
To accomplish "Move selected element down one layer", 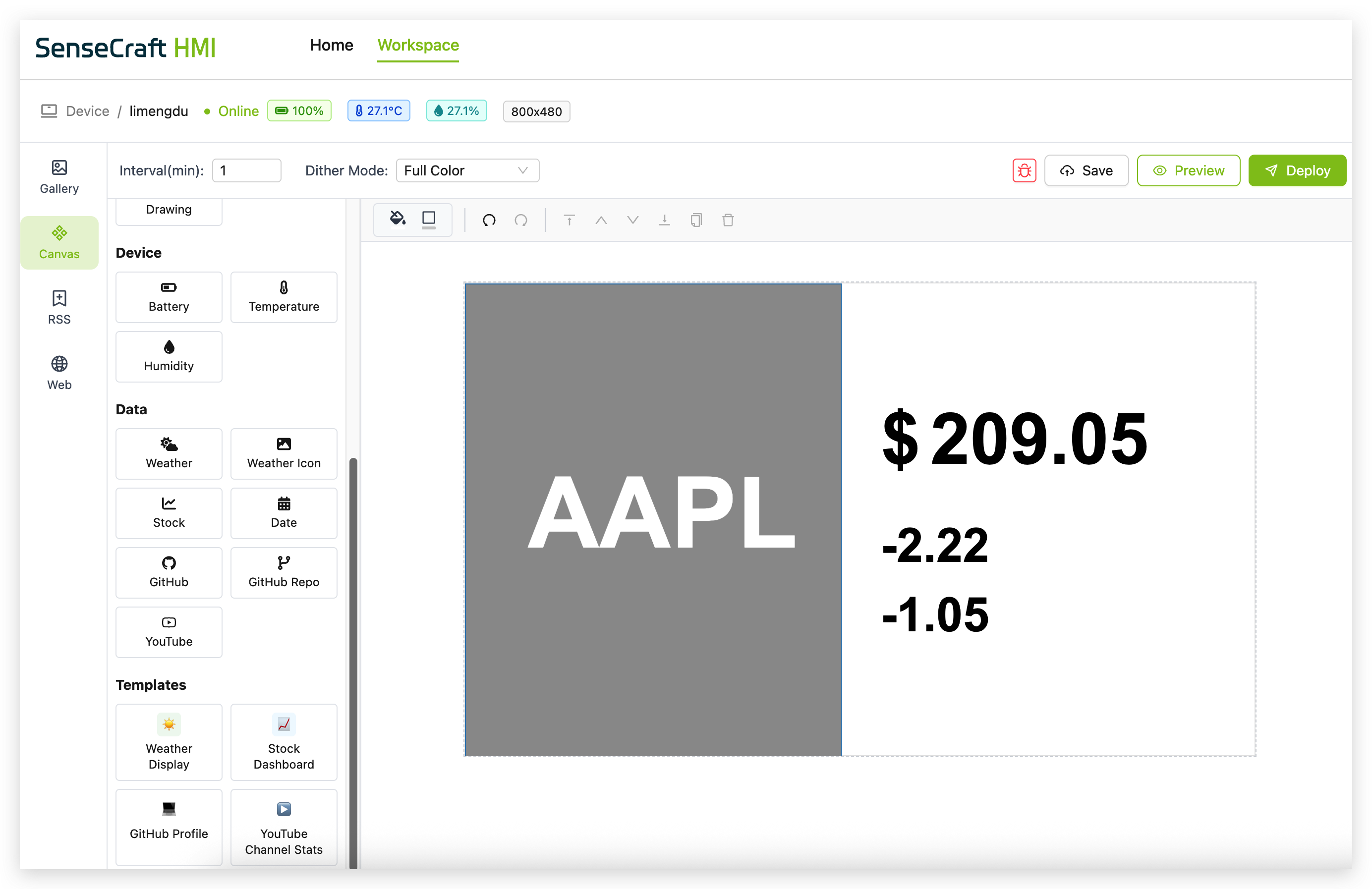I will point(632,220).
